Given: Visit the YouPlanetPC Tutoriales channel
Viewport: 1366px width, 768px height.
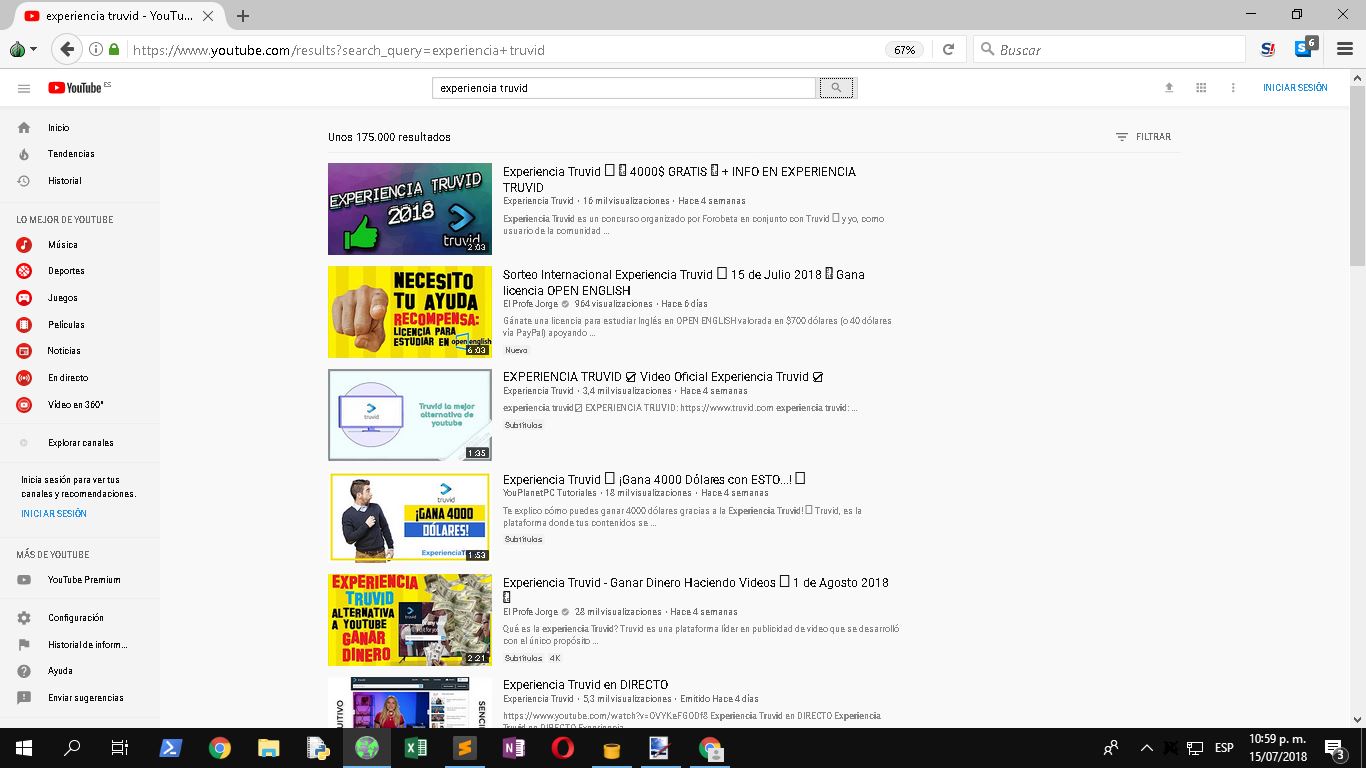Looking at the screenshot, I should [x=550, y=493].
